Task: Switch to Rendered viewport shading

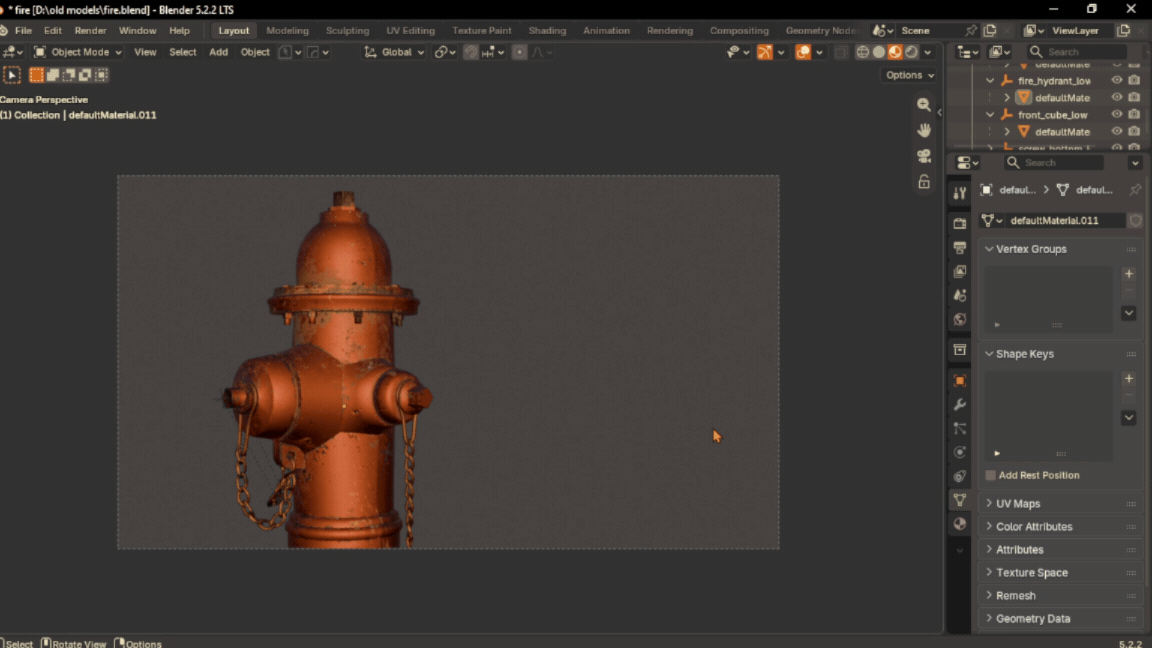Action: click(x=911, y=52)
